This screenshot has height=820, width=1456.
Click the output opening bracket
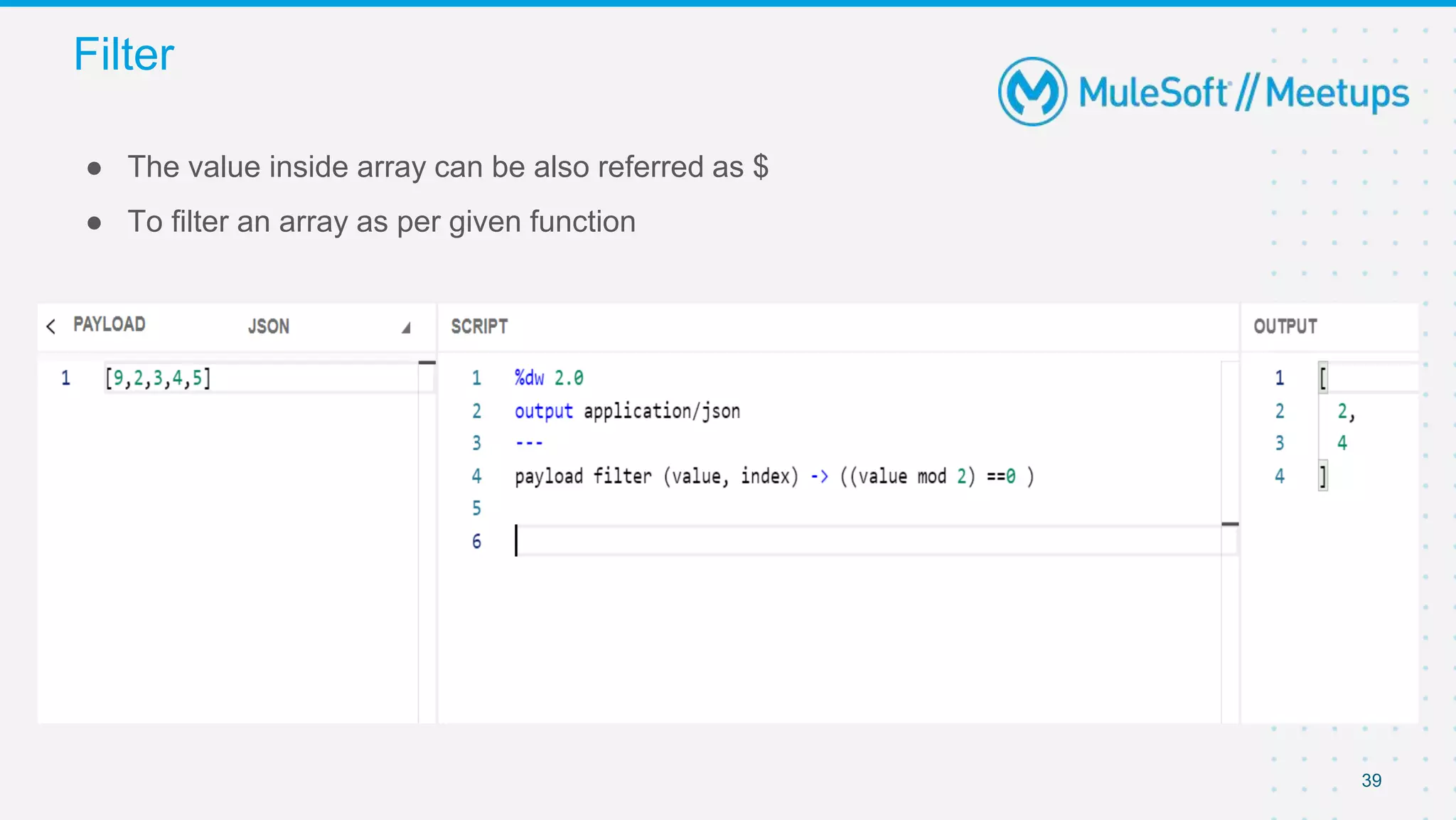tap(1323, 378)
